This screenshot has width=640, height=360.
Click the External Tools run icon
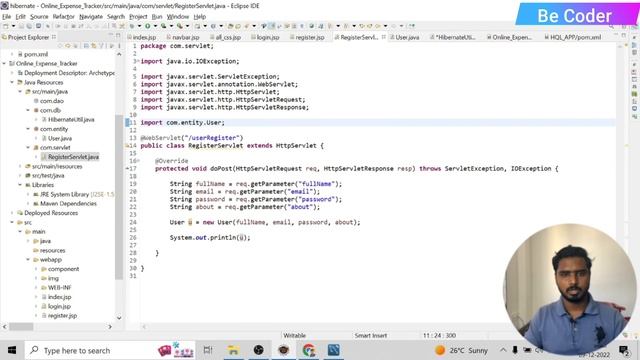[x=180, y=26]
